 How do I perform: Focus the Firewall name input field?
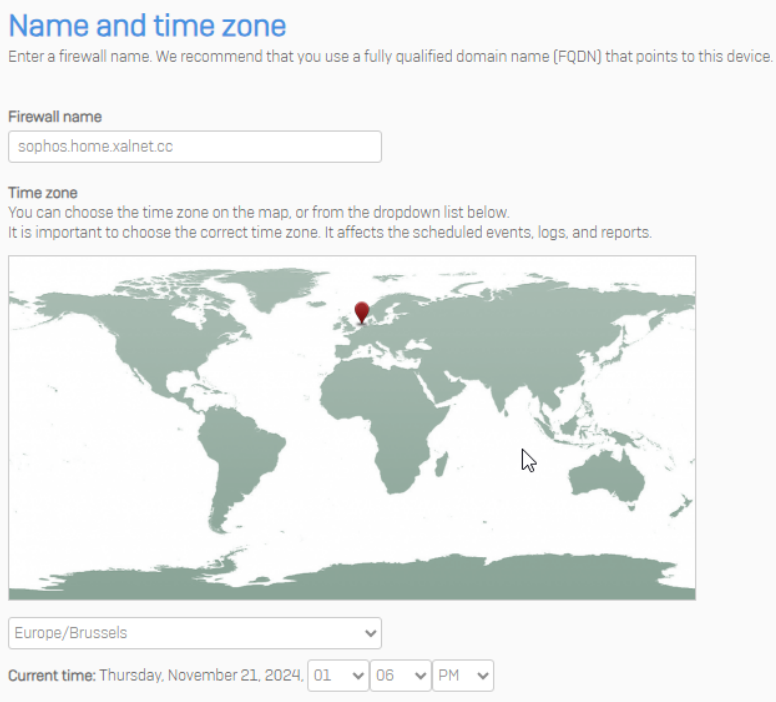point(194,147)
